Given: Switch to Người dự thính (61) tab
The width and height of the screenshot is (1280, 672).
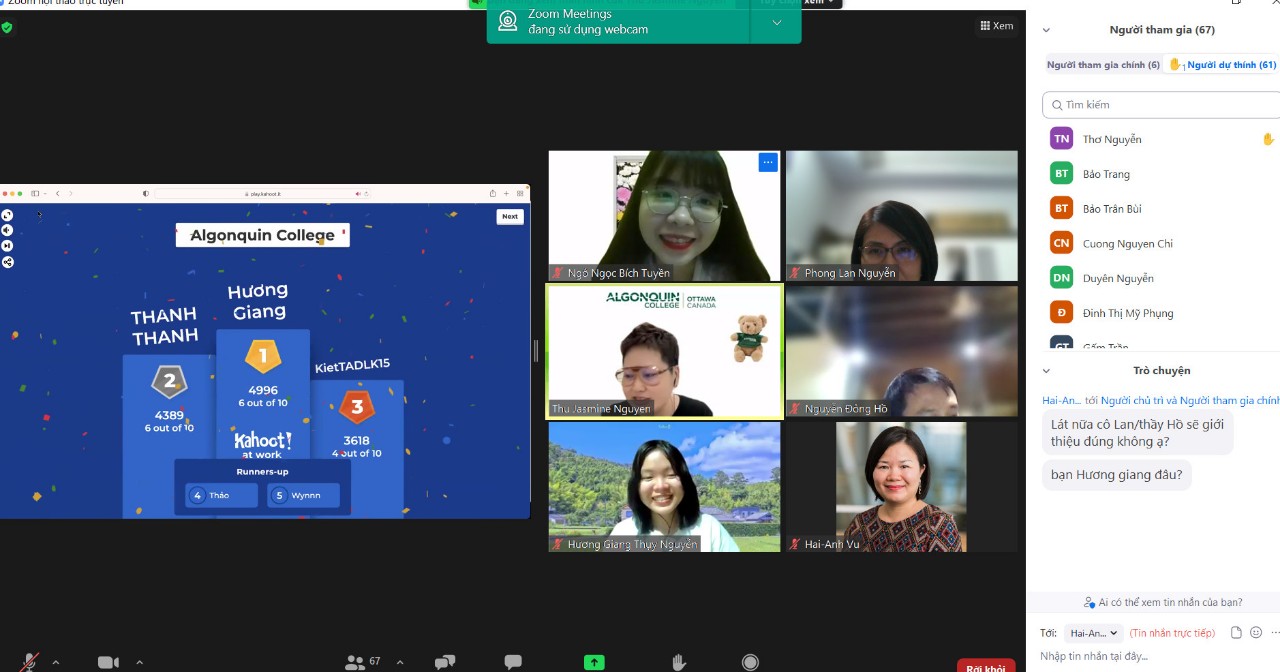Looking at the screenshot, I should click(1224, 65).
